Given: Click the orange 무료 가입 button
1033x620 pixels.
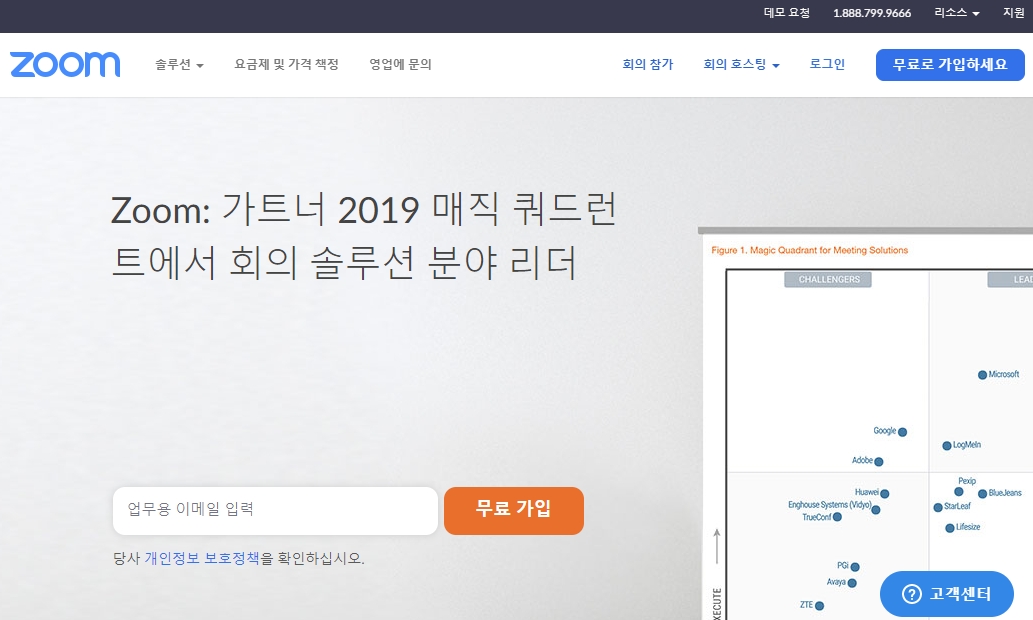Looking at the screenshot, I should 514,511.
